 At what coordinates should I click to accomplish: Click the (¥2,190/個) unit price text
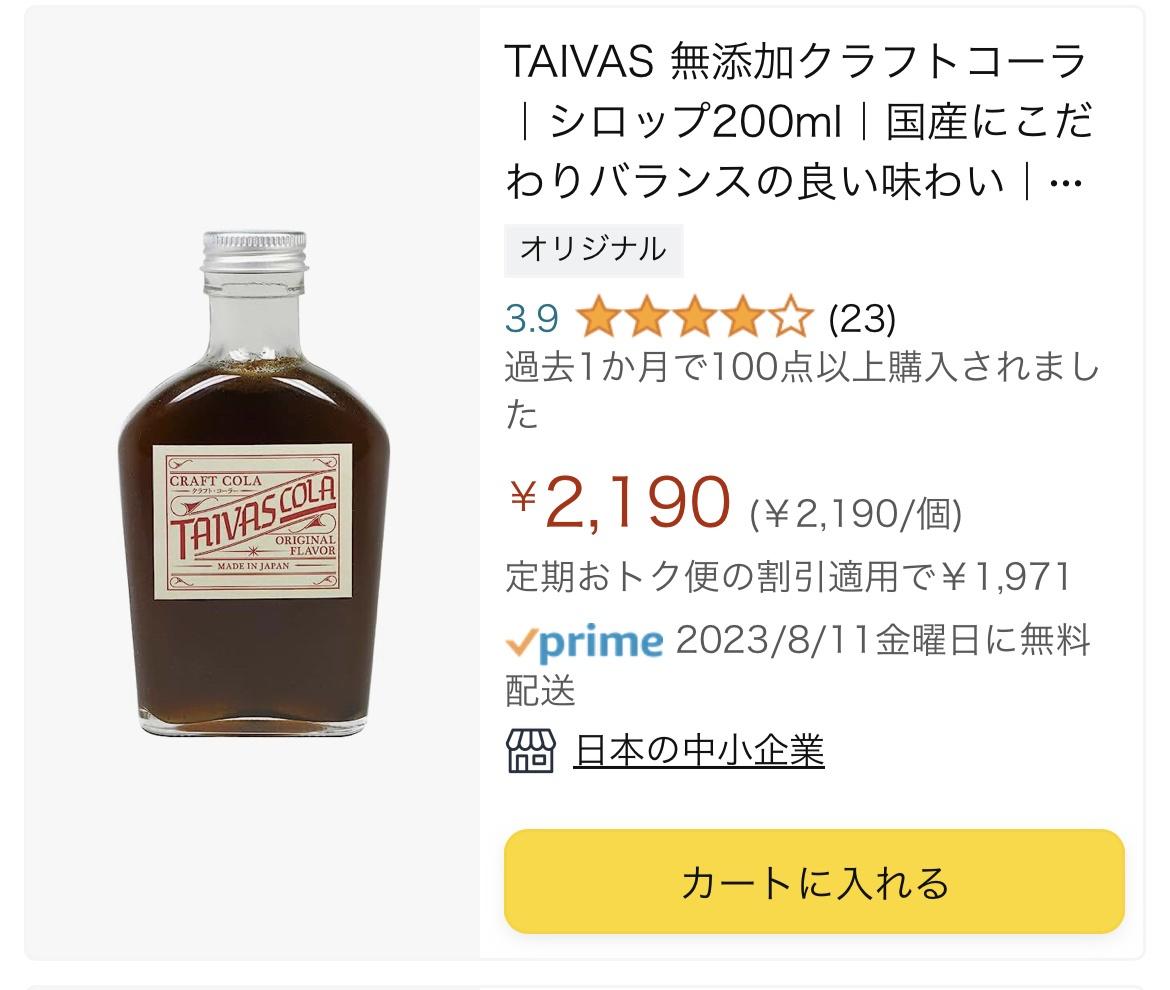[855, 514]
